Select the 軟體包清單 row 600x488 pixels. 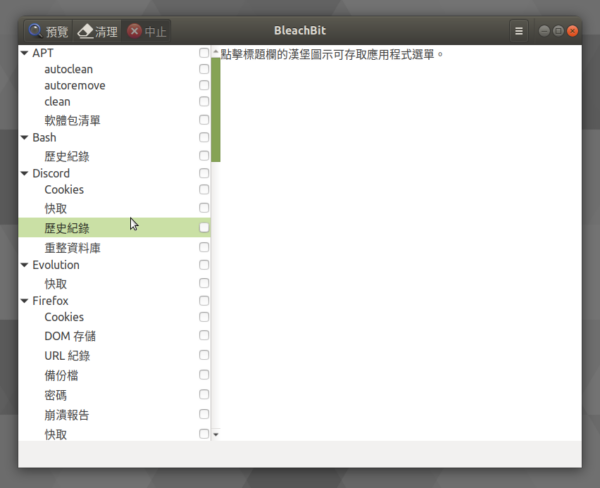pyautogui.click(x=114, y=120)
